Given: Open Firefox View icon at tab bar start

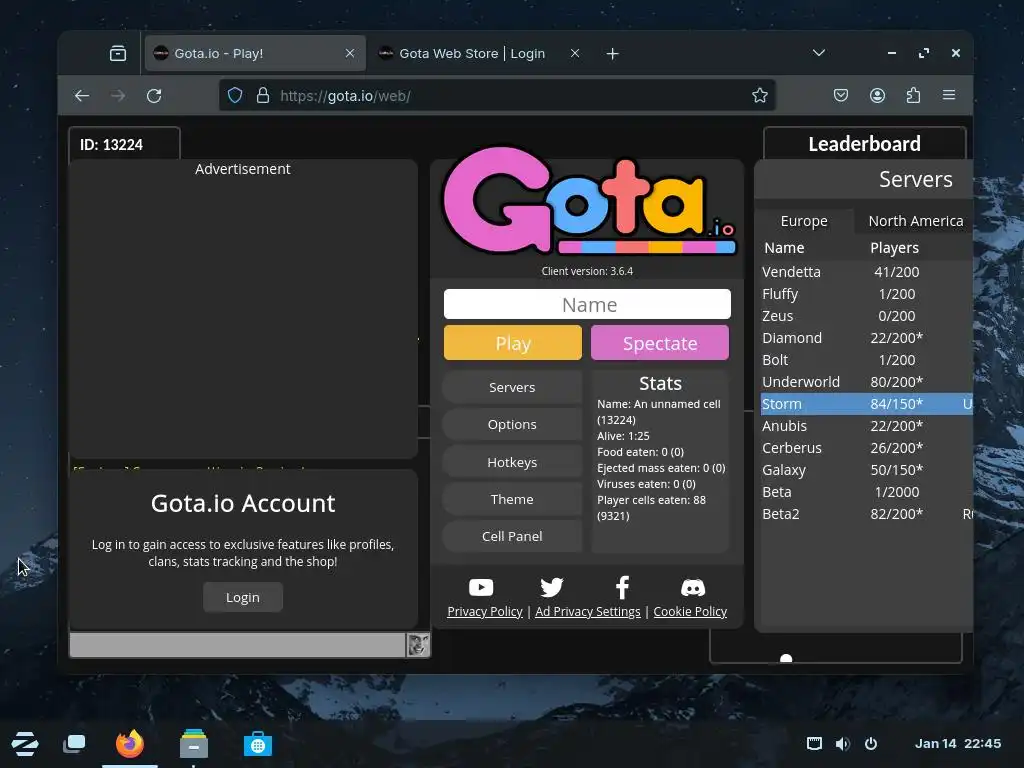Looking at the screenshot, I should pos(118,54).
